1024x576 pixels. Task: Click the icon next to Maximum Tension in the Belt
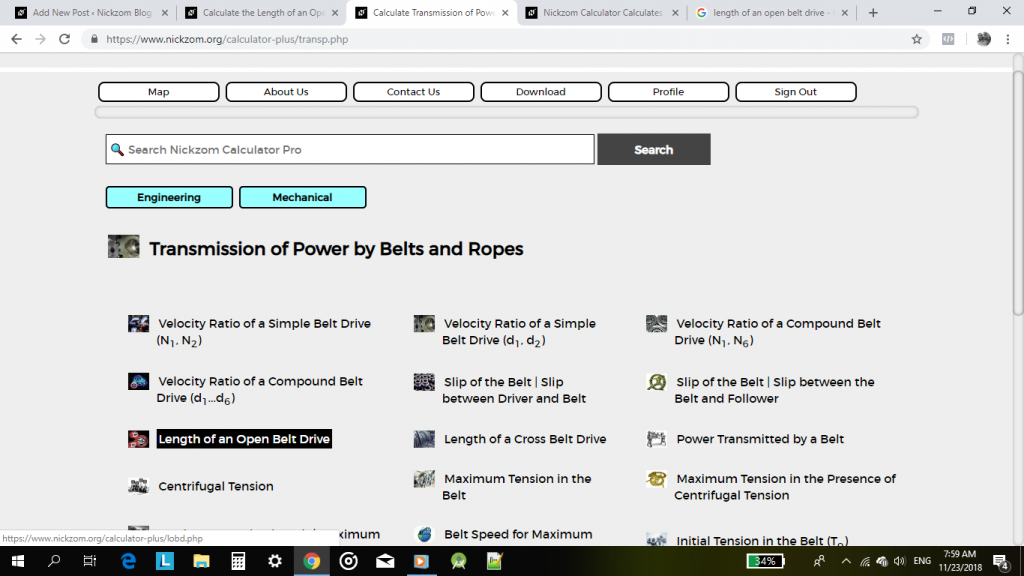424,479
